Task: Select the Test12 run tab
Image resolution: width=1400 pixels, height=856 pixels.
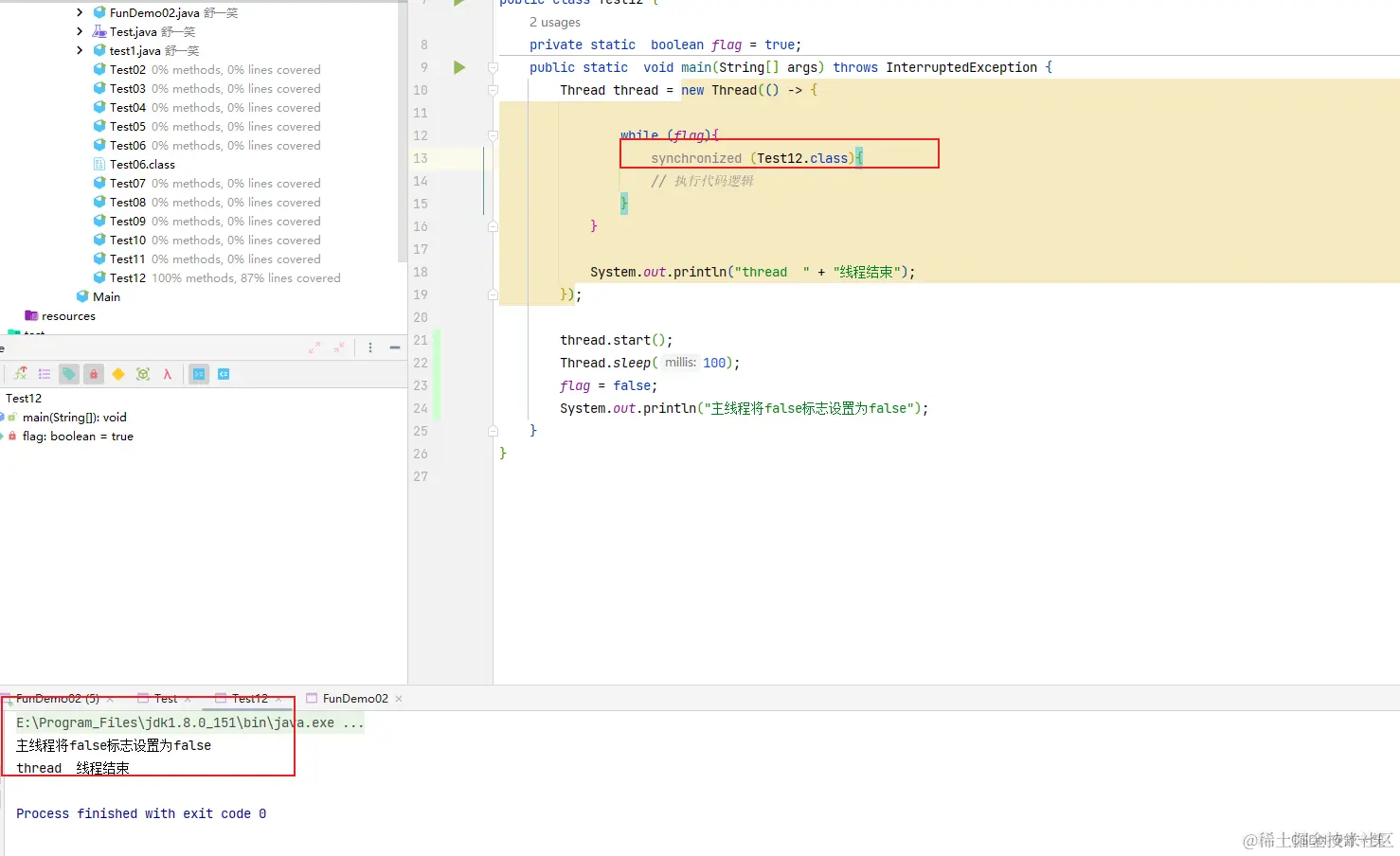Action: click(250, 699)
